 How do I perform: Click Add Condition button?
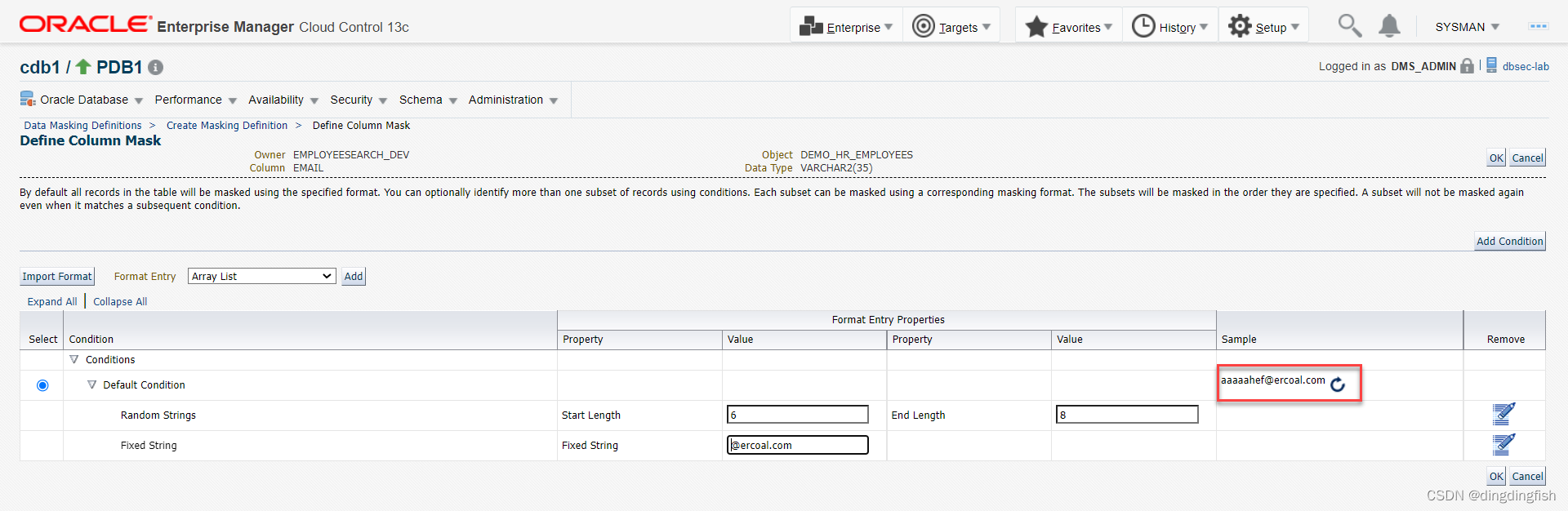click(1510, 242)
